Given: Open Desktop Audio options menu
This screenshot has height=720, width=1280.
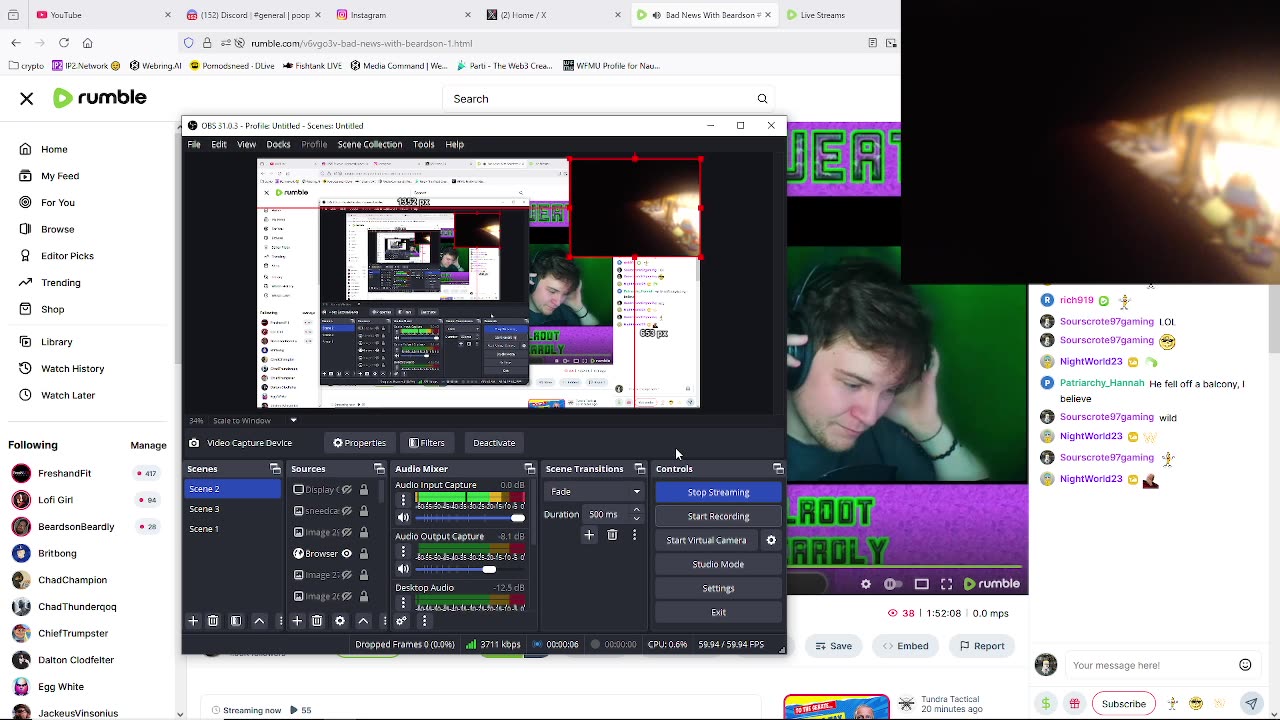Looking at the screenshot, I should click(x=403, y=602).
